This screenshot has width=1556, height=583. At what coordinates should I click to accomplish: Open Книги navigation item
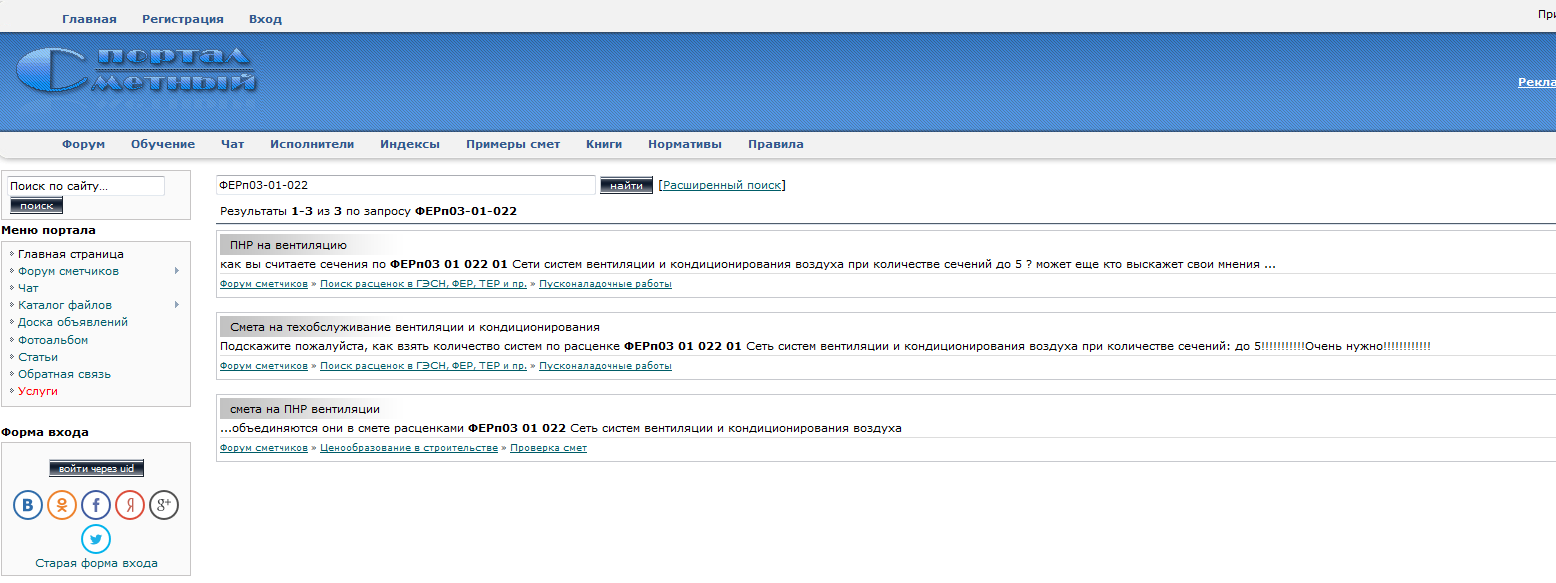604,144
